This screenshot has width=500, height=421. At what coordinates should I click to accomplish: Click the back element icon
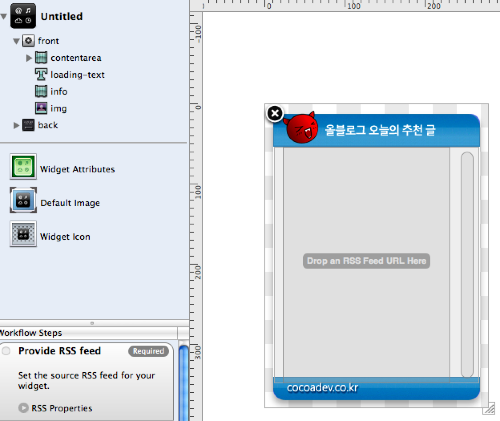pos(28,125)
